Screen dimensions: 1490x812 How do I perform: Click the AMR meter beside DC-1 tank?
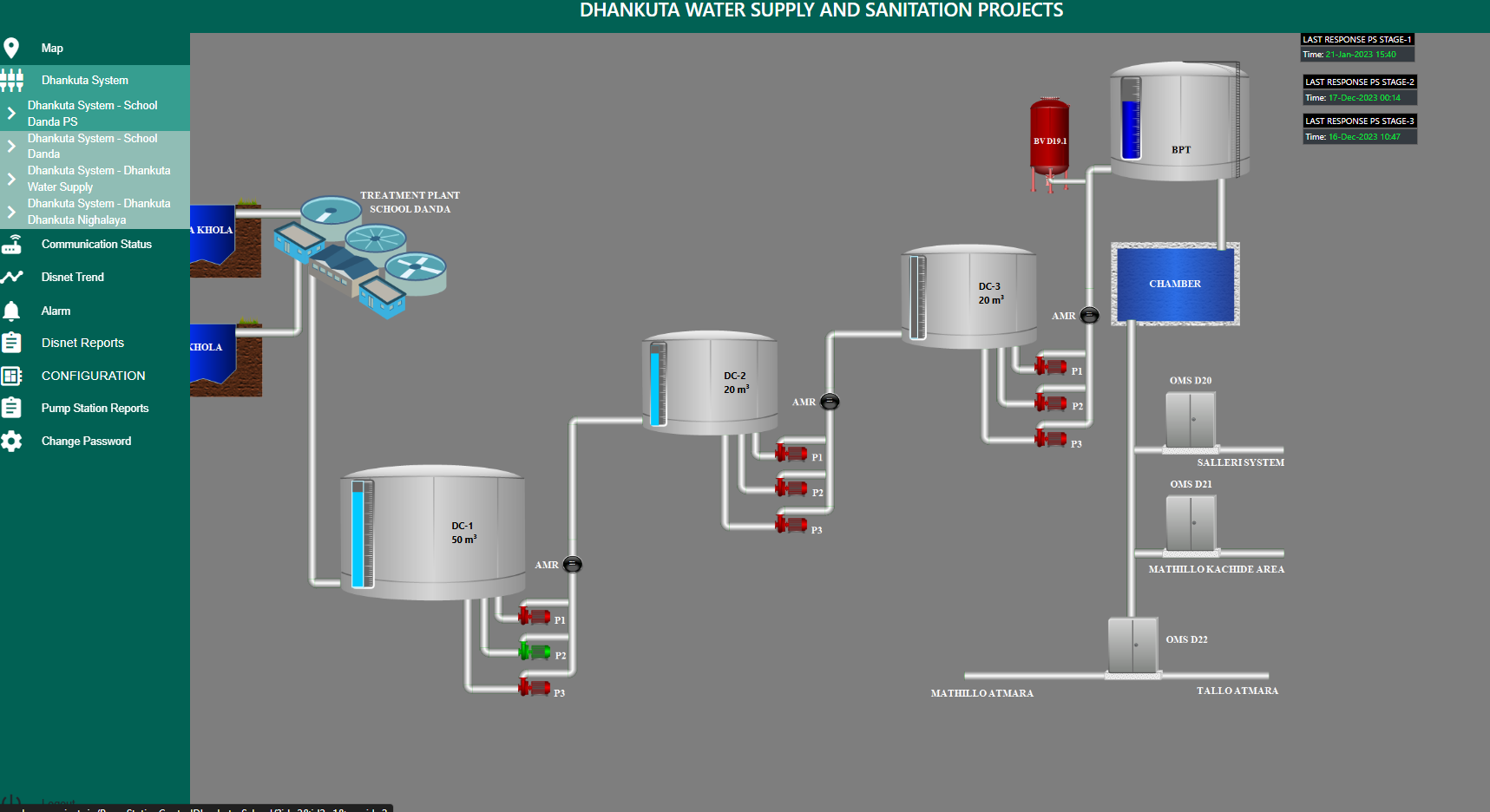pyautogui.click(x=573, y=565)
